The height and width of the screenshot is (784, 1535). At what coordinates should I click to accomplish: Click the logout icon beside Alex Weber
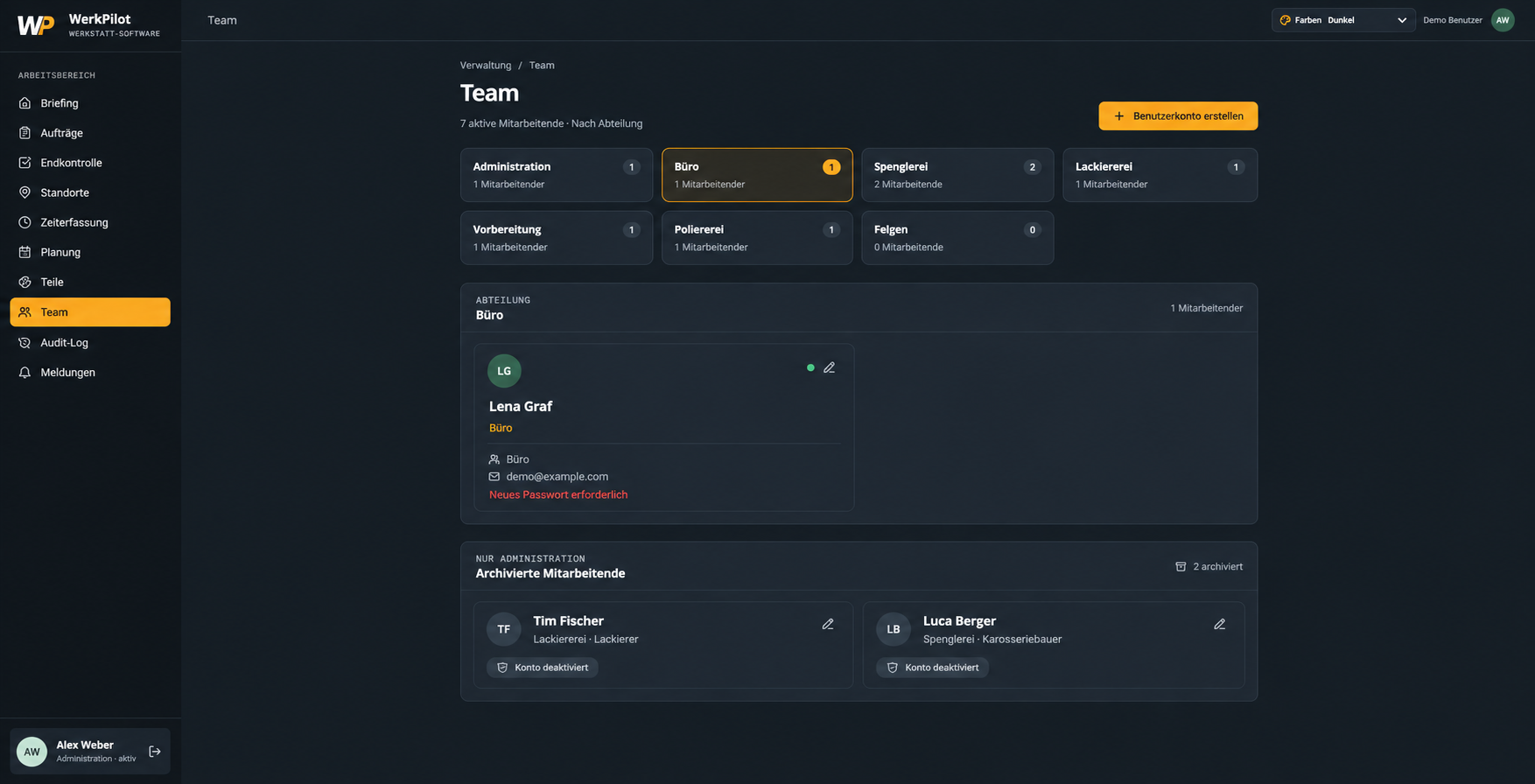pyautogui.click(x=155, y=752)
